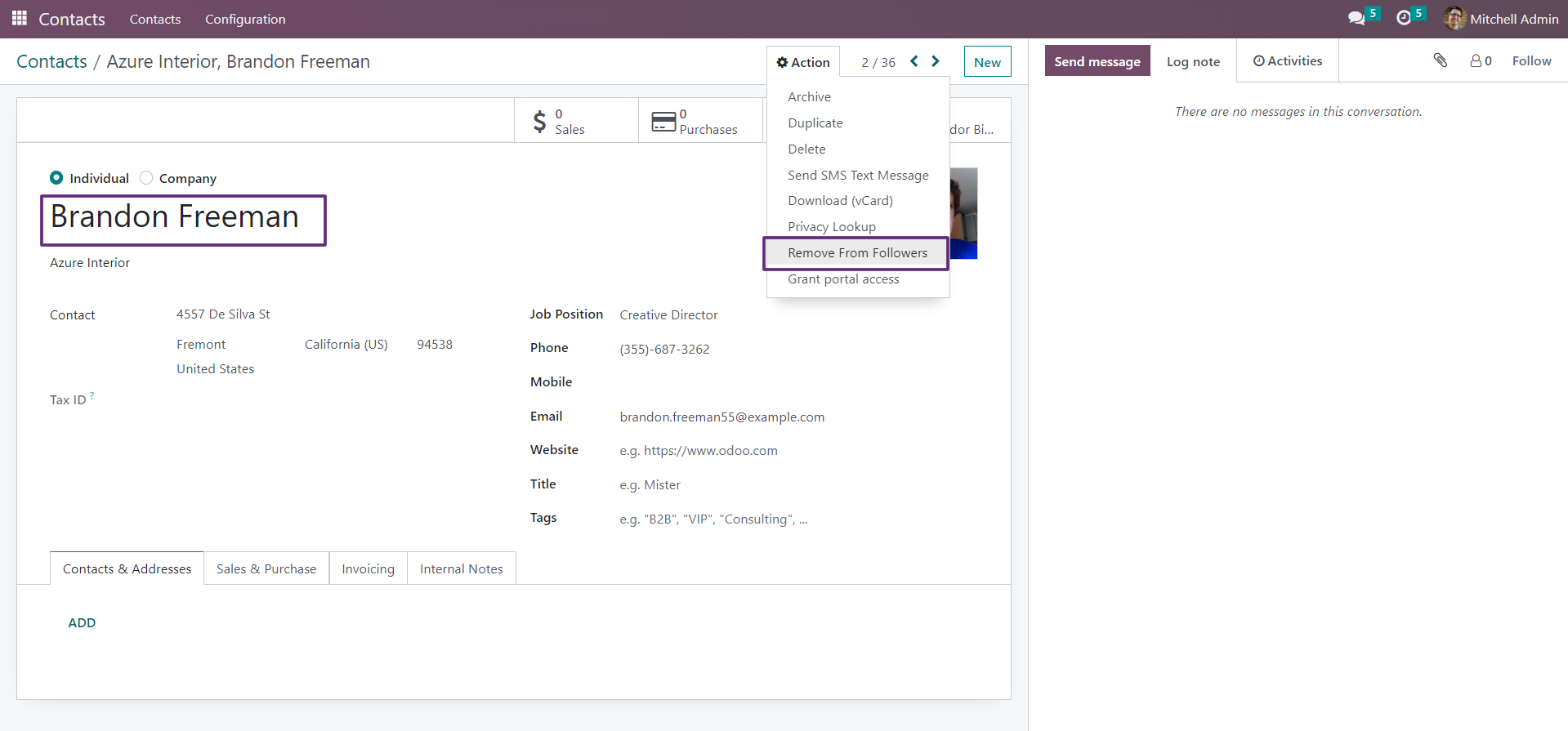Click Log note button
This screenshot has width=1568, height=731.
(x=1193, y=61)
